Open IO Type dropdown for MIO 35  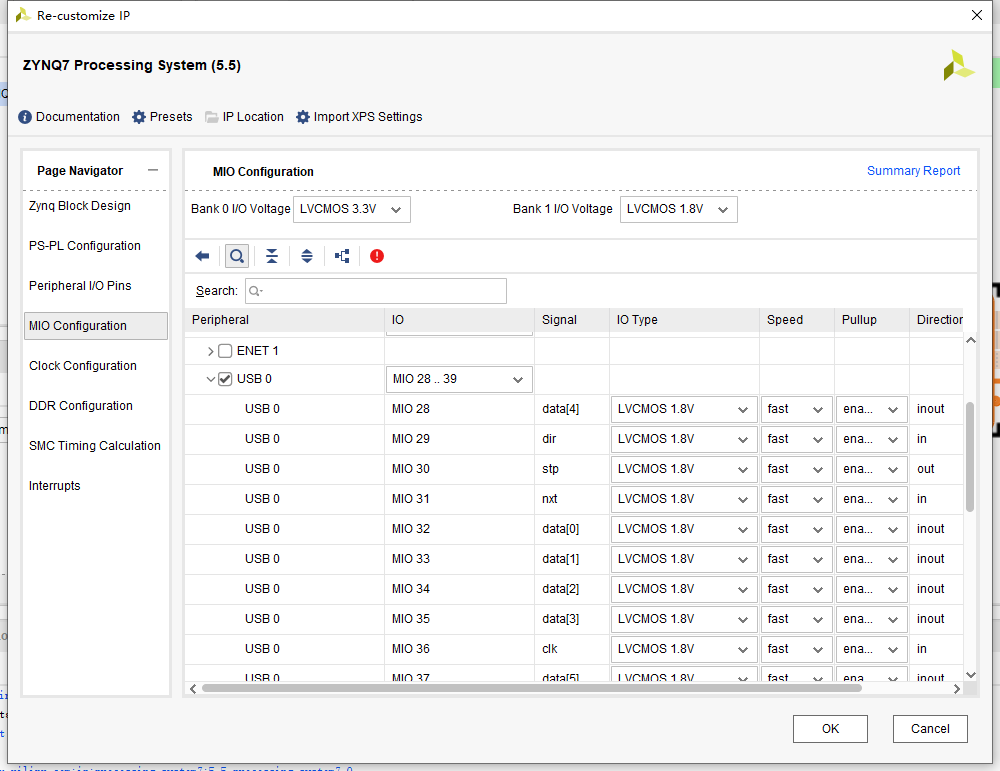684,619
